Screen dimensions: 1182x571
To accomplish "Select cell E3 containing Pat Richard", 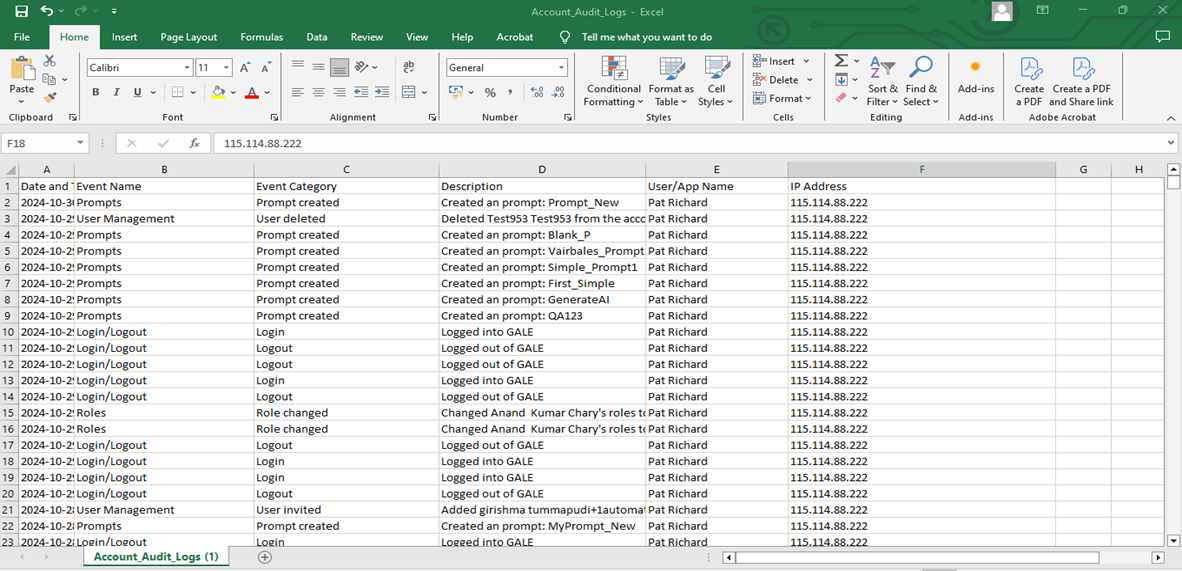I will tap(715, 219).
